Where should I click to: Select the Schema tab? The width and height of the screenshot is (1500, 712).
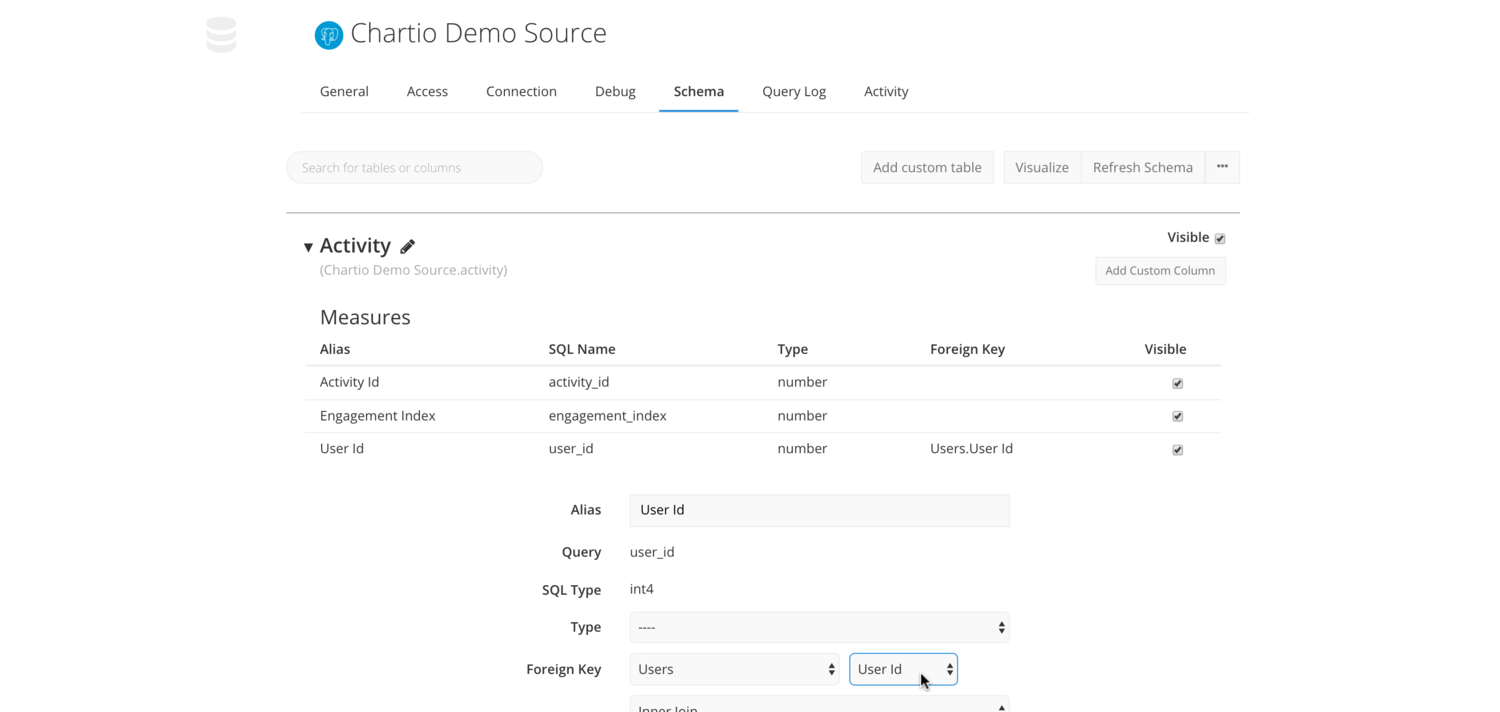(x=699, y=91)
